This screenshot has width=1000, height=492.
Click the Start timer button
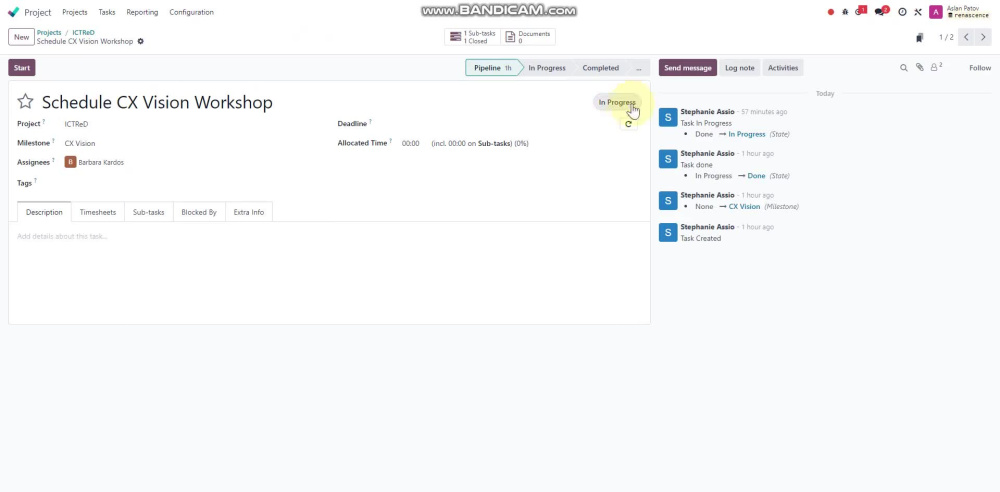[22, 68]
